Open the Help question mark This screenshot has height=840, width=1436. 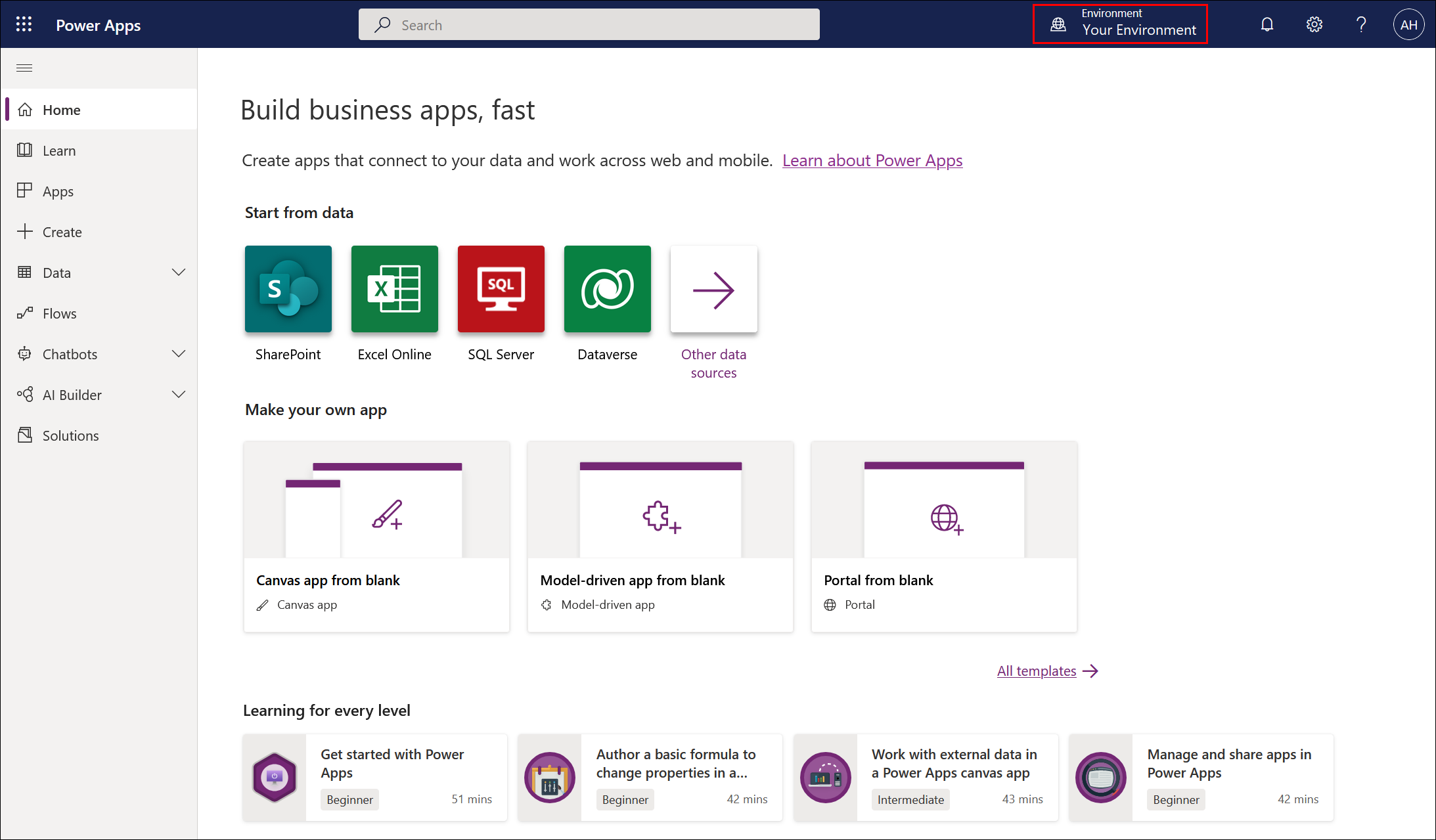click(x=1361, y=25)
